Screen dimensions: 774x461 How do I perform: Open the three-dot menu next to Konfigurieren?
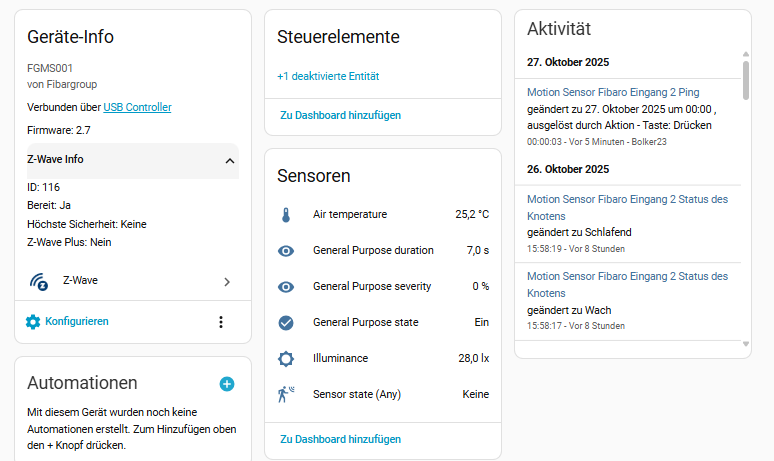[x=221, y=322]
